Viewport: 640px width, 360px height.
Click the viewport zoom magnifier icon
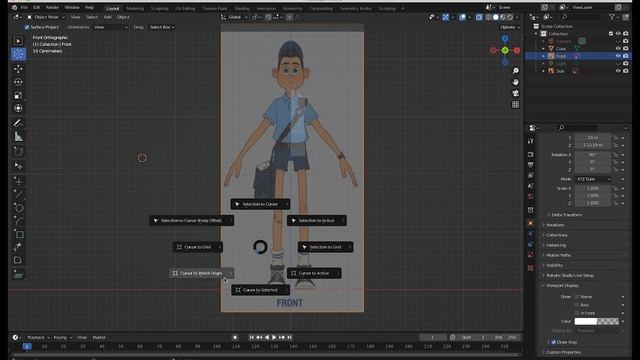click(x=516, y=71)
